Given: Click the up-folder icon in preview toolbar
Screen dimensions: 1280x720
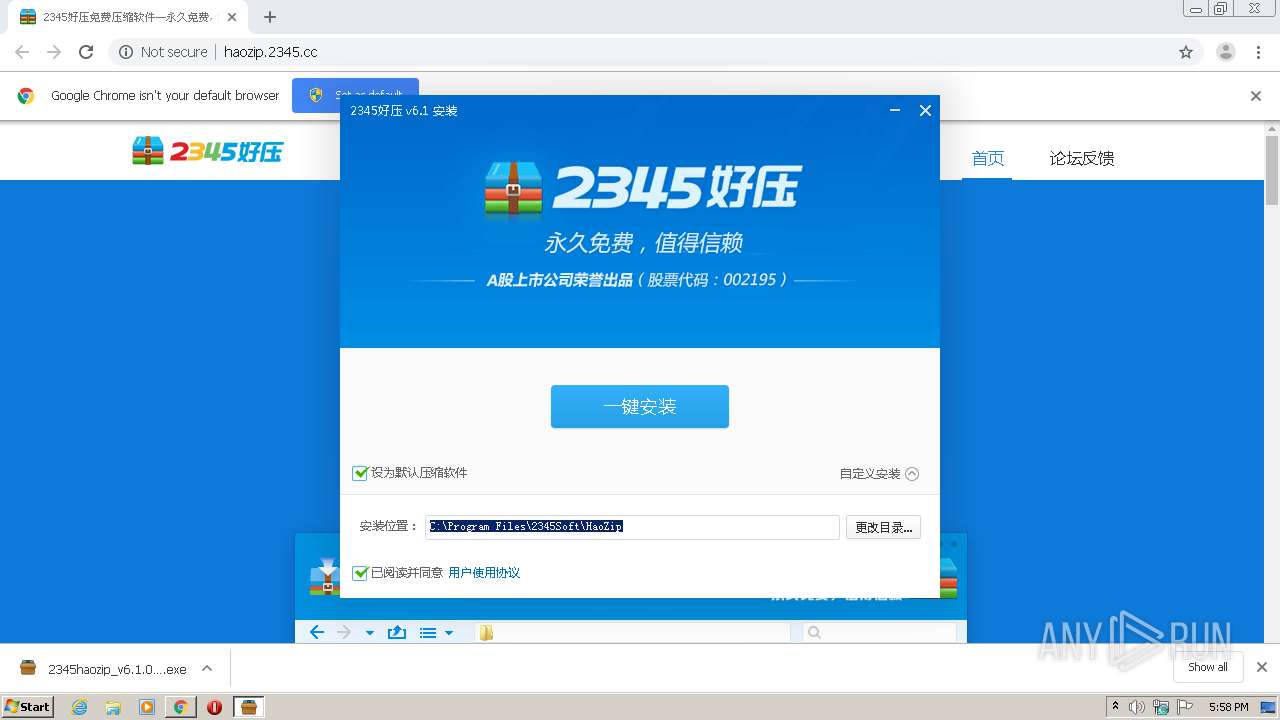Looking at the screenshot, I should [397, 632].
